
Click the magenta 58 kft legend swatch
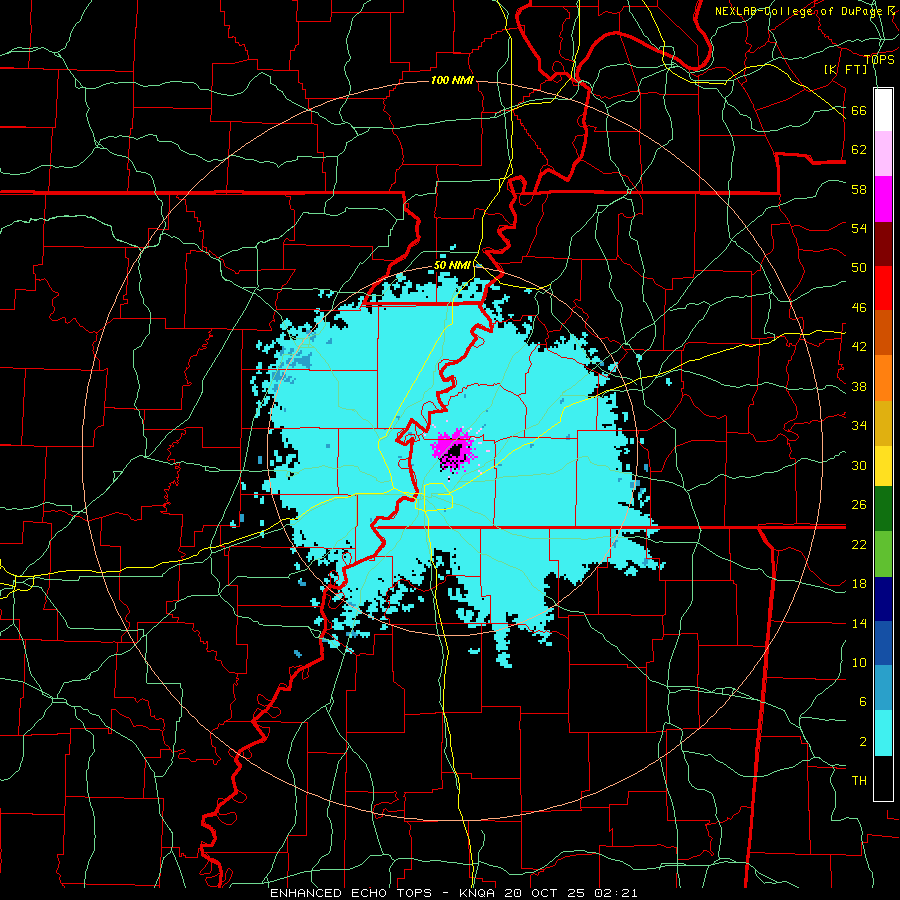point(883,199)
